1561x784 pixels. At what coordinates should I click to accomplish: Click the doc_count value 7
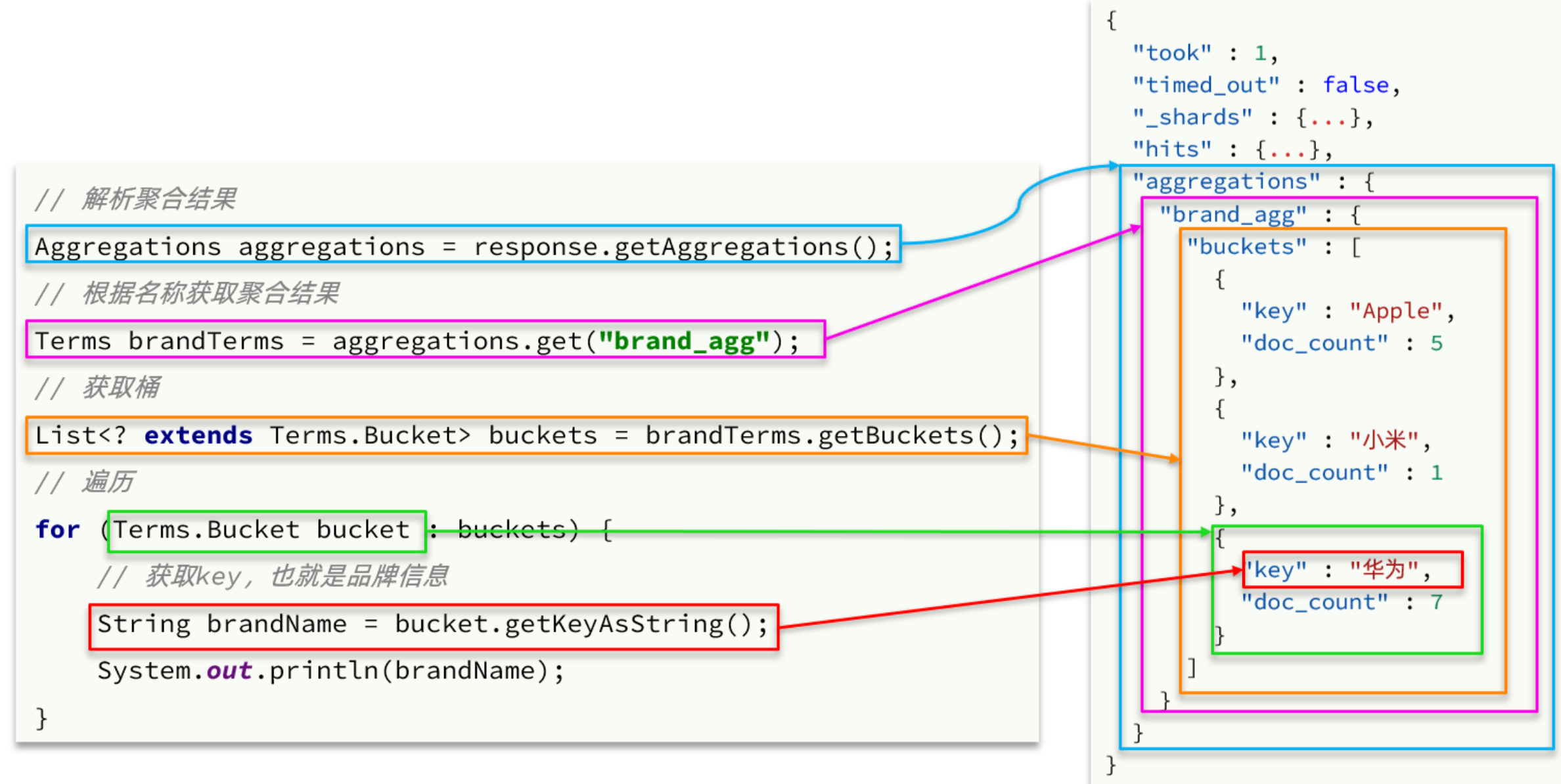[x=1436, y=602]
